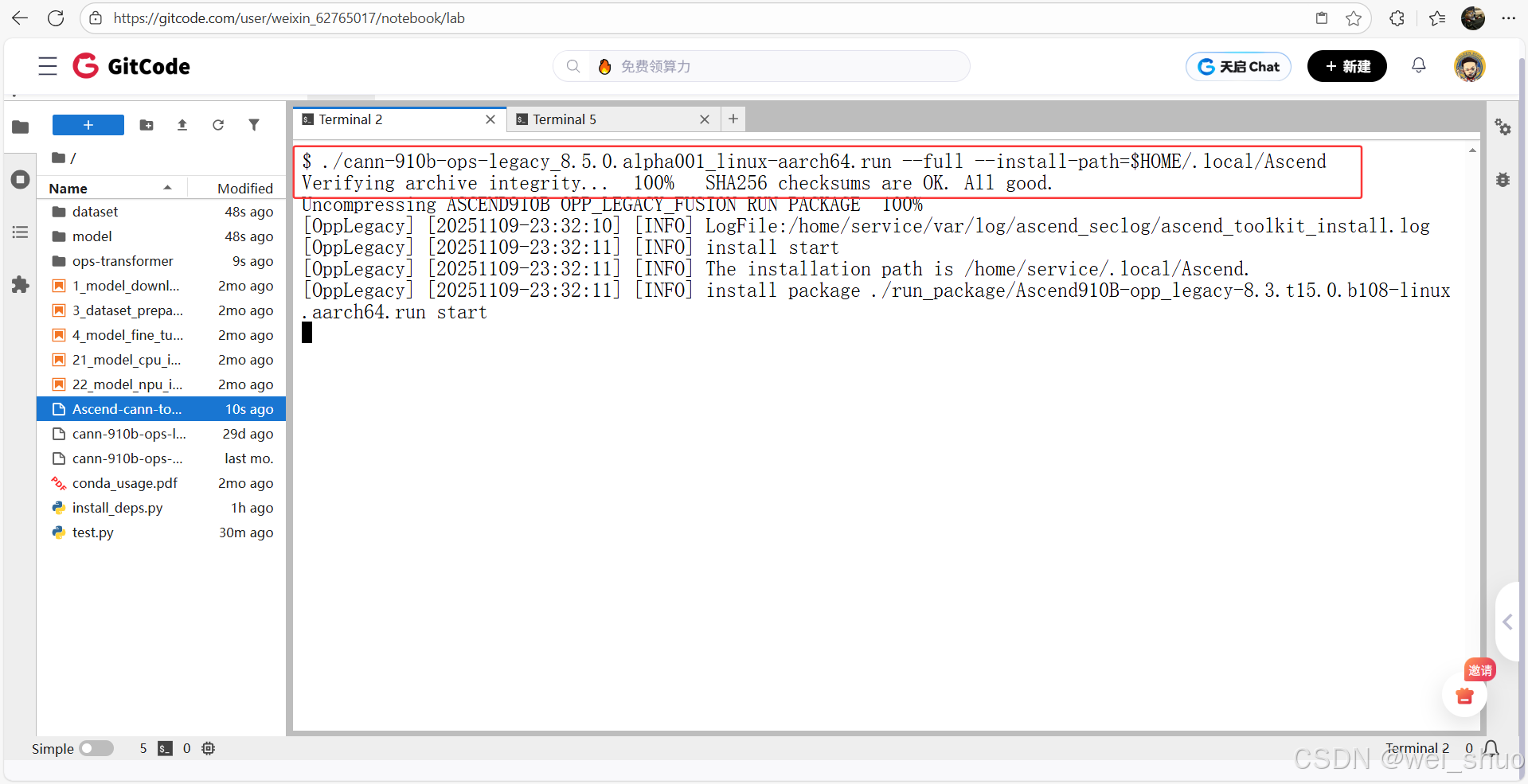The height and width of the screenshot is (784, 1528).
Task: Select the 21_model_cpu_i... notebook
Action: pyautogui.click(x=162, y=360)
